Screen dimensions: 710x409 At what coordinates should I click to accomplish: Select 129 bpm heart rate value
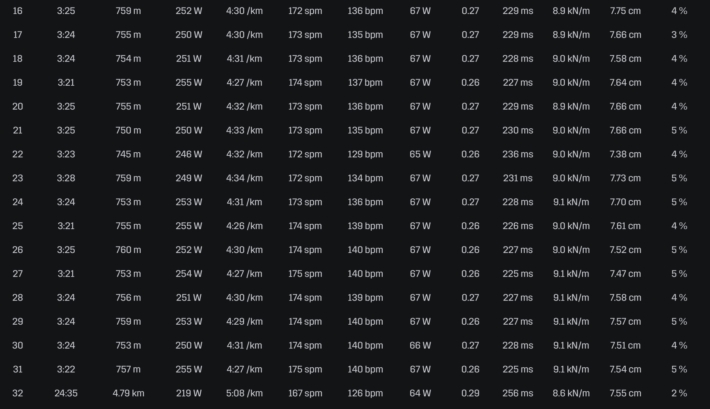tap(365, 154)
